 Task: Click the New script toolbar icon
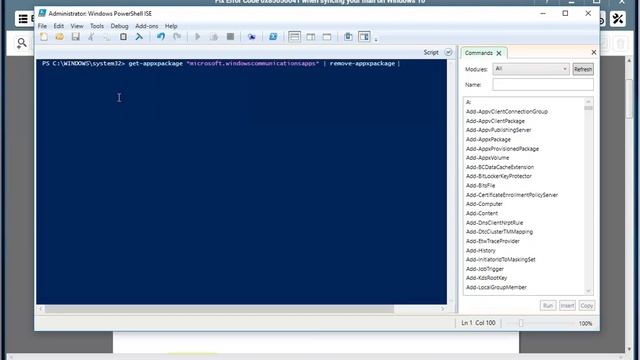[44, 37]
